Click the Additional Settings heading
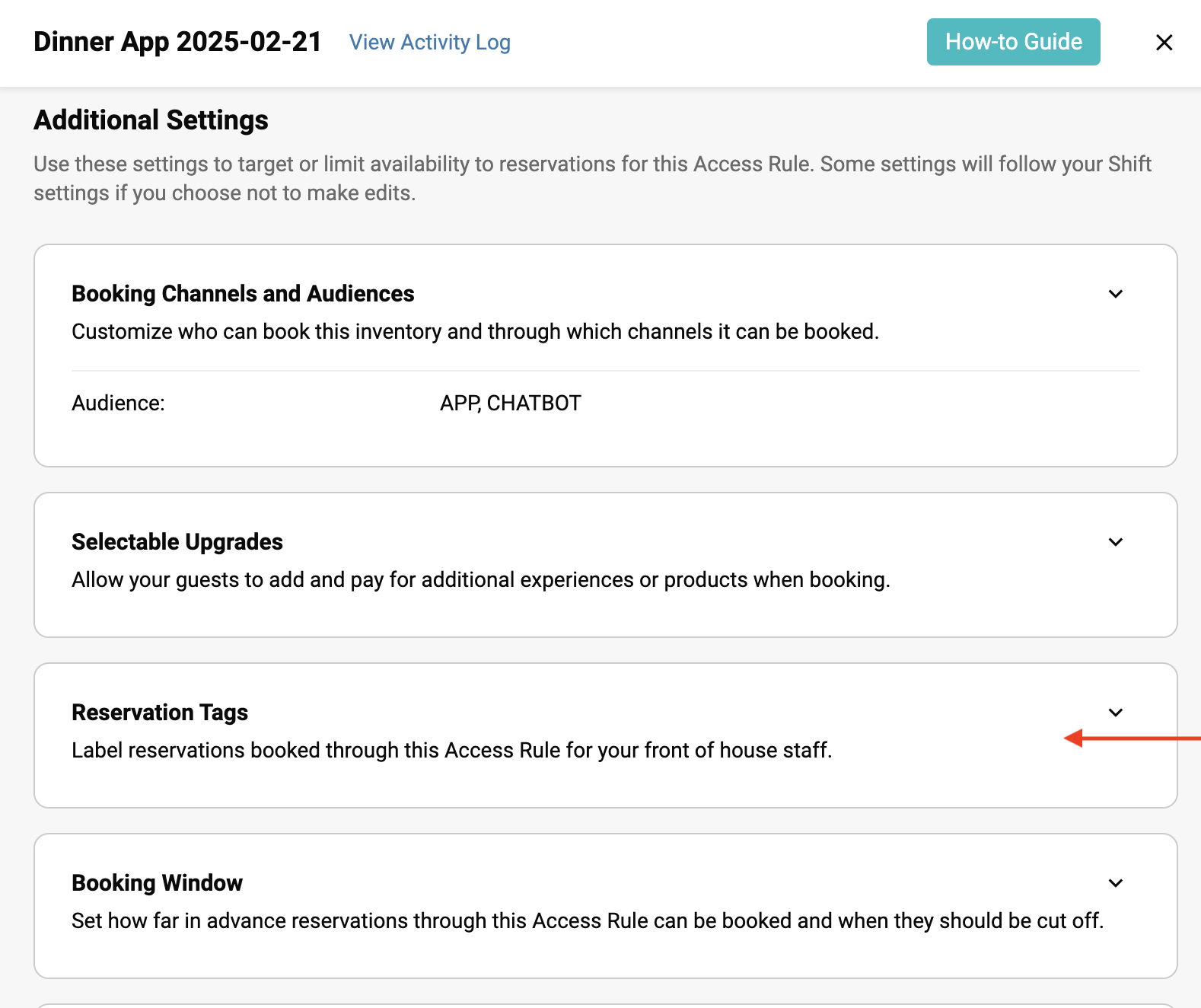This screenshot has height=1008, width=1201. [x=151, y=120]
